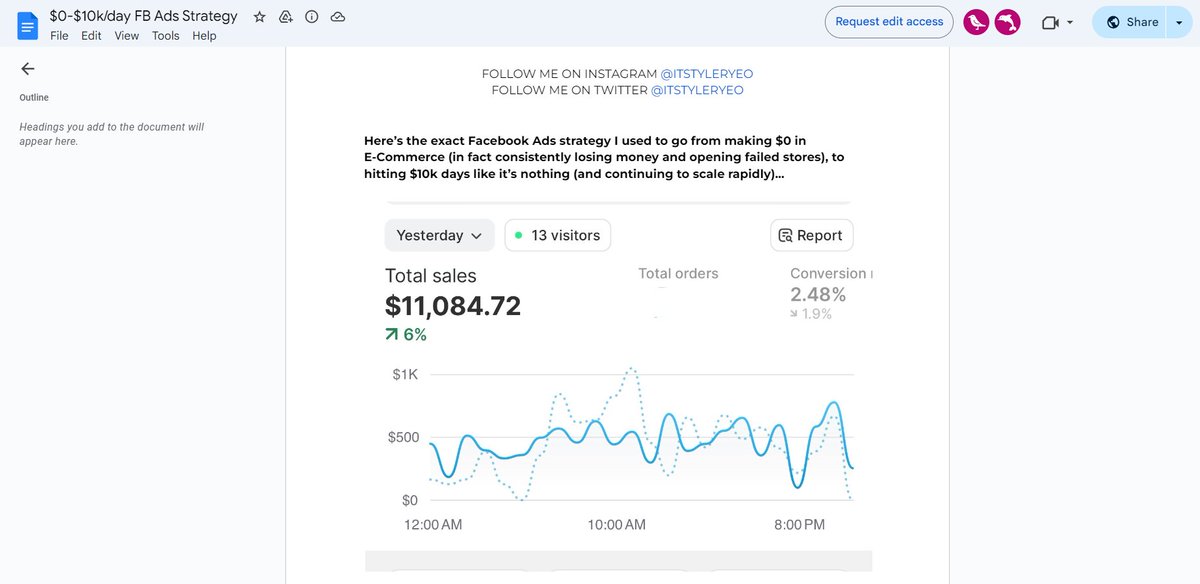This screenshot has width=1200, height=584.
Task: Click the Report flag icon in the dashboard
Action: coord(785,235)
